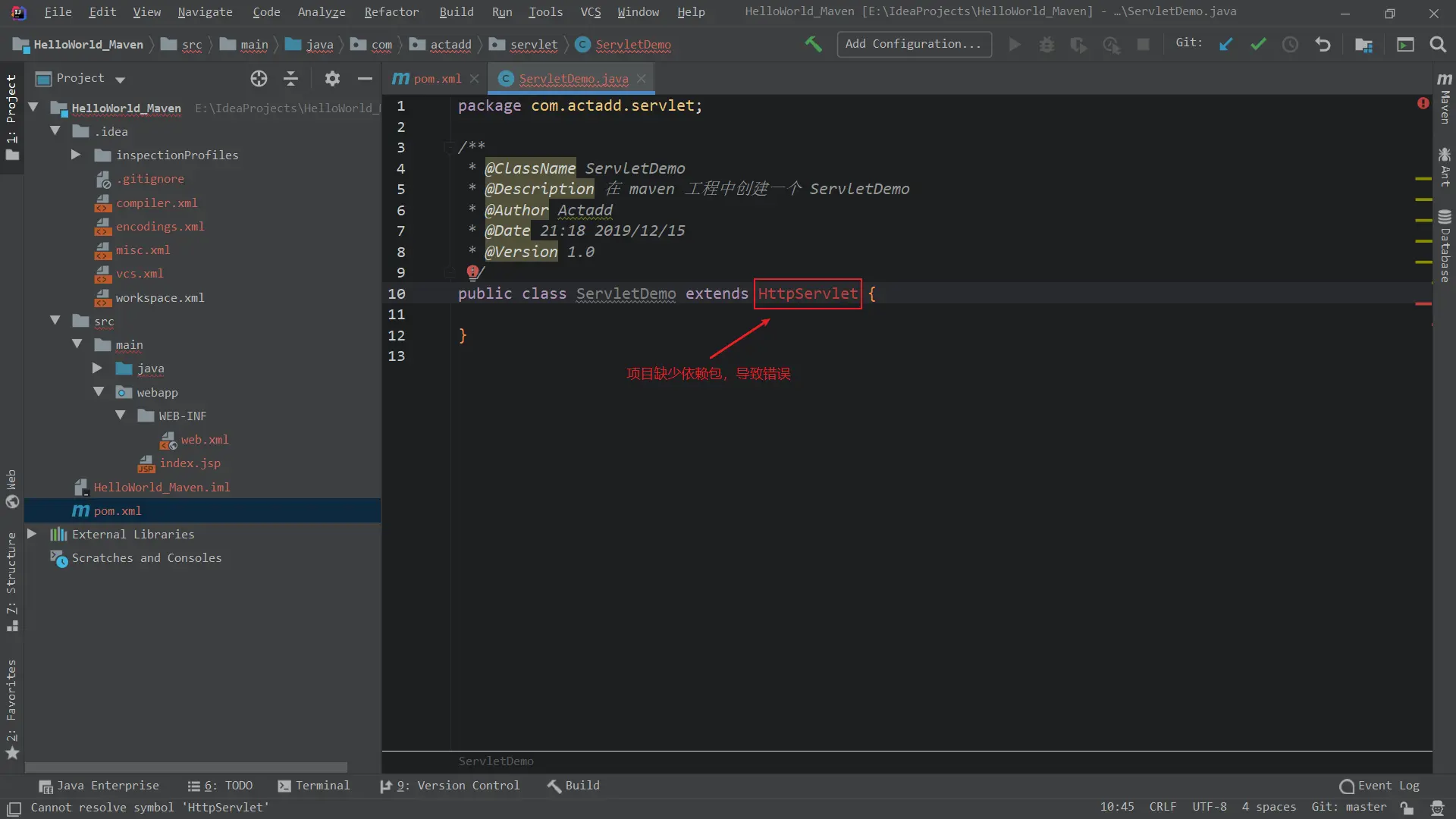Open the Terminal tool window

tap(314, 786)
